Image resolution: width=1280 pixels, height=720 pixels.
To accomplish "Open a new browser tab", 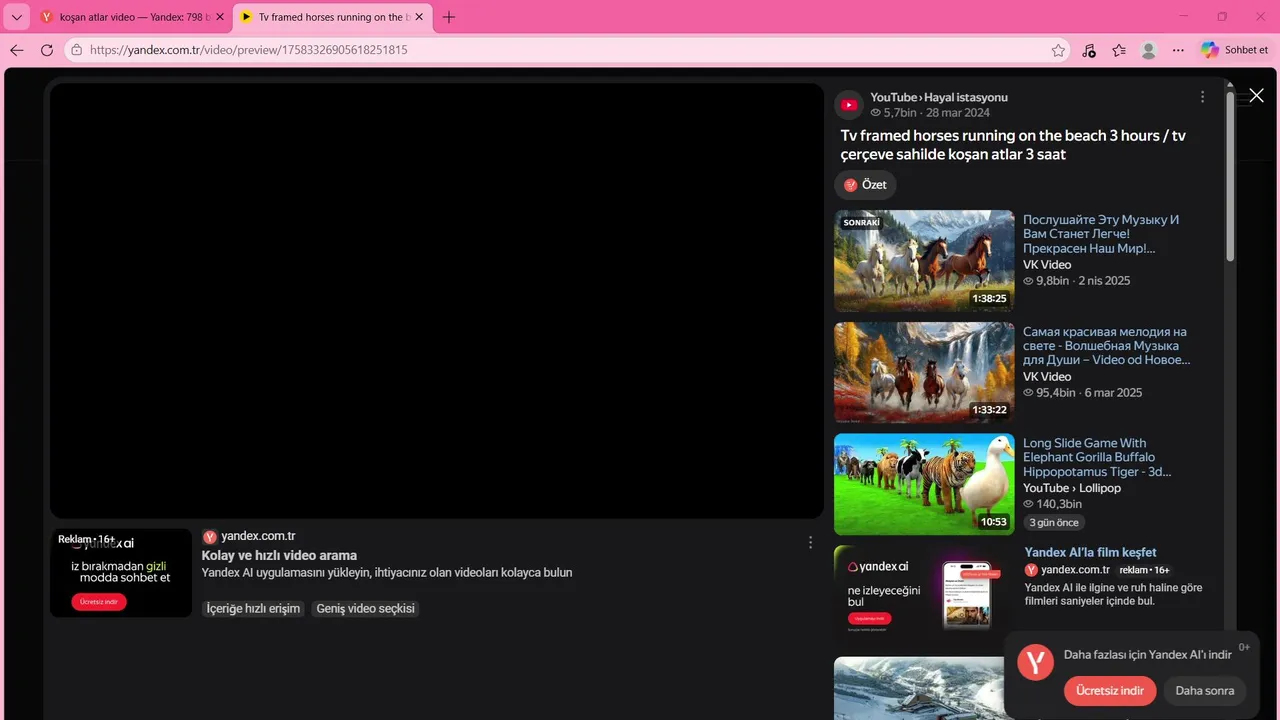I will point(449,17).
